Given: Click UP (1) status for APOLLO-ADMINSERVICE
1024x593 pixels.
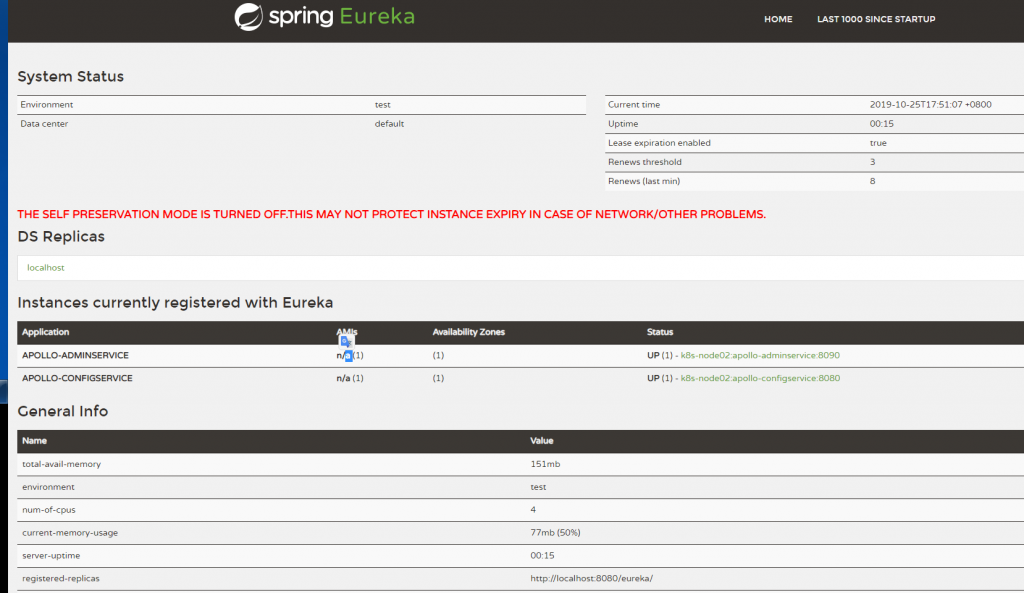Looking at the screenshot, I should [x=660, y=355].
